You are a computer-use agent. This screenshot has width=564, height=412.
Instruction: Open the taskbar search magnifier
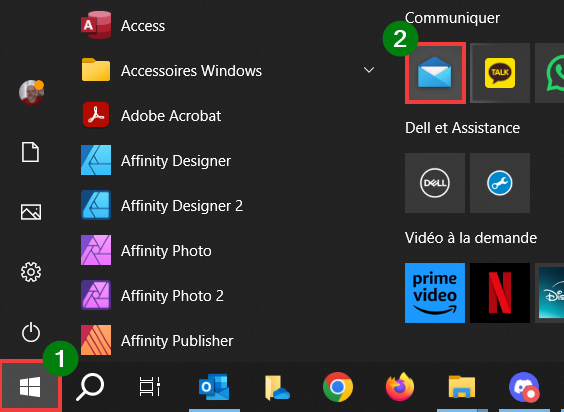click(x=90, y=387)
